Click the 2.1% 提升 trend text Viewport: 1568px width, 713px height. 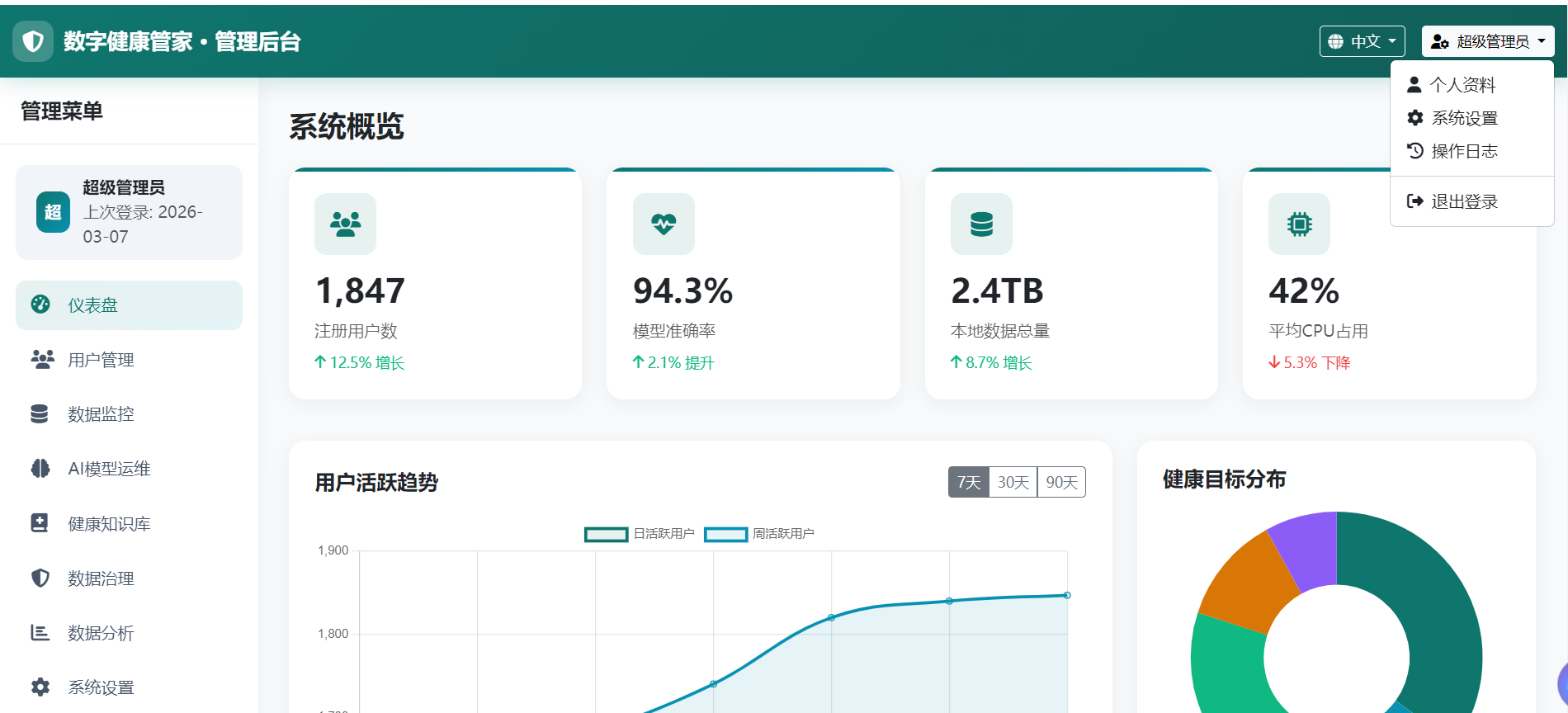coord(673,362)
